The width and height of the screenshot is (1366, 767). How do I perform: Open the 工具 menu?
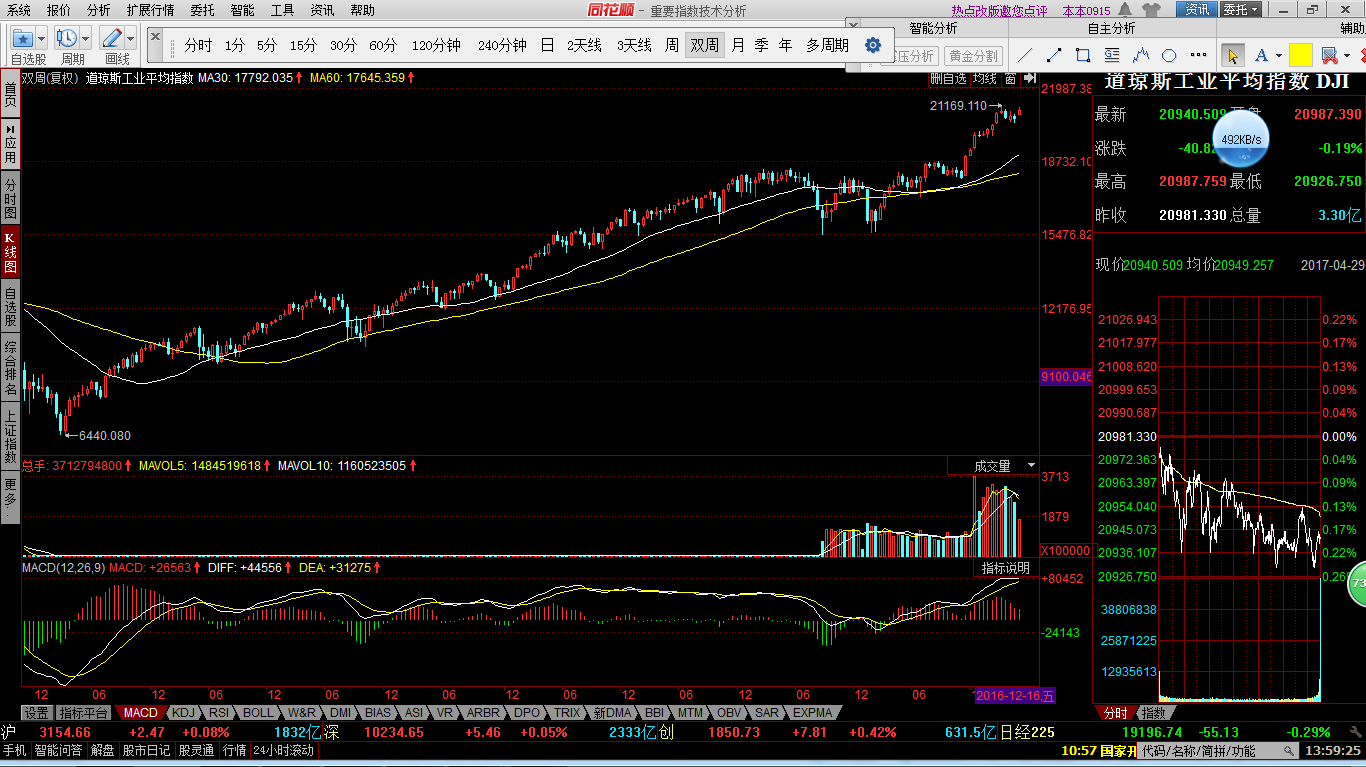(x=282, y=10)
